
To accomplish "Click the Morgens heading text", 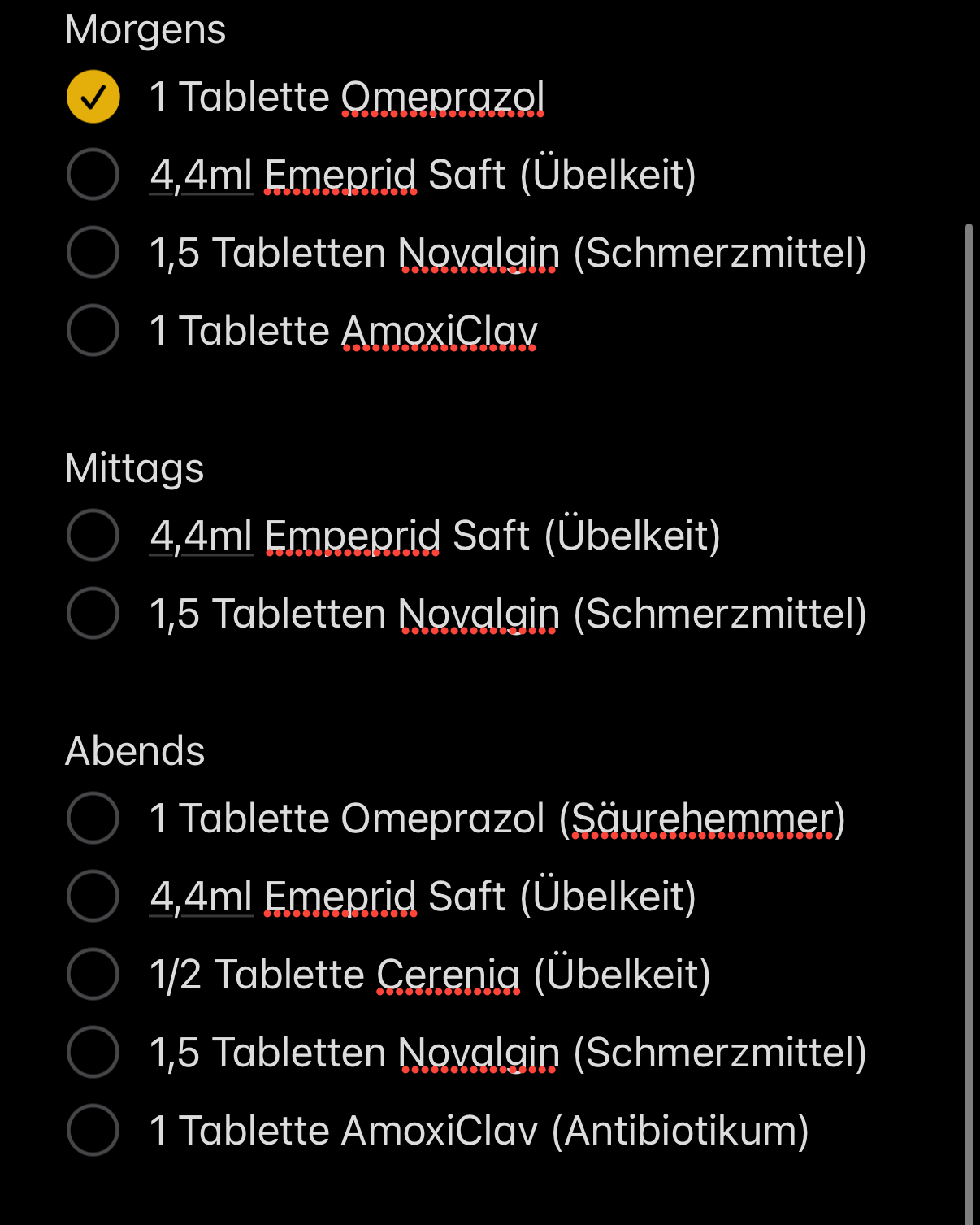I will point(145,31).
